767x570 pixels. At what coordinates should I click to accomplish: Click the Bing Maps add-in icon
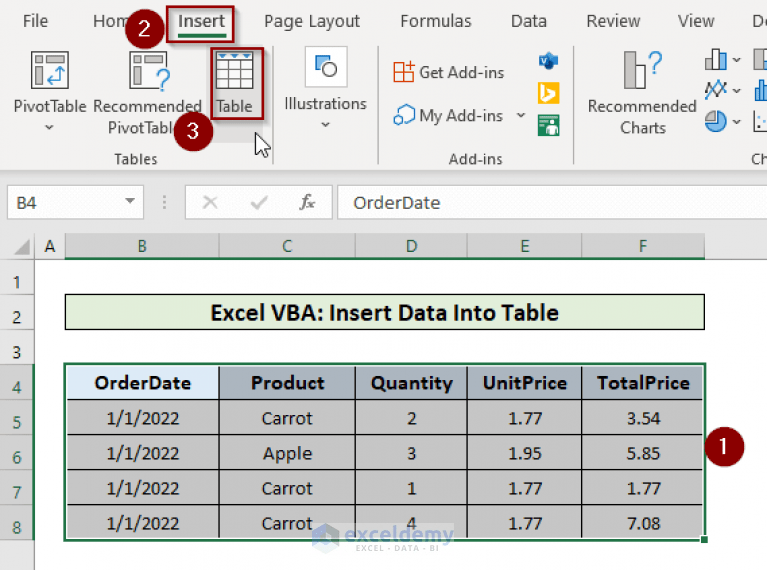click(x=548, y=93)
